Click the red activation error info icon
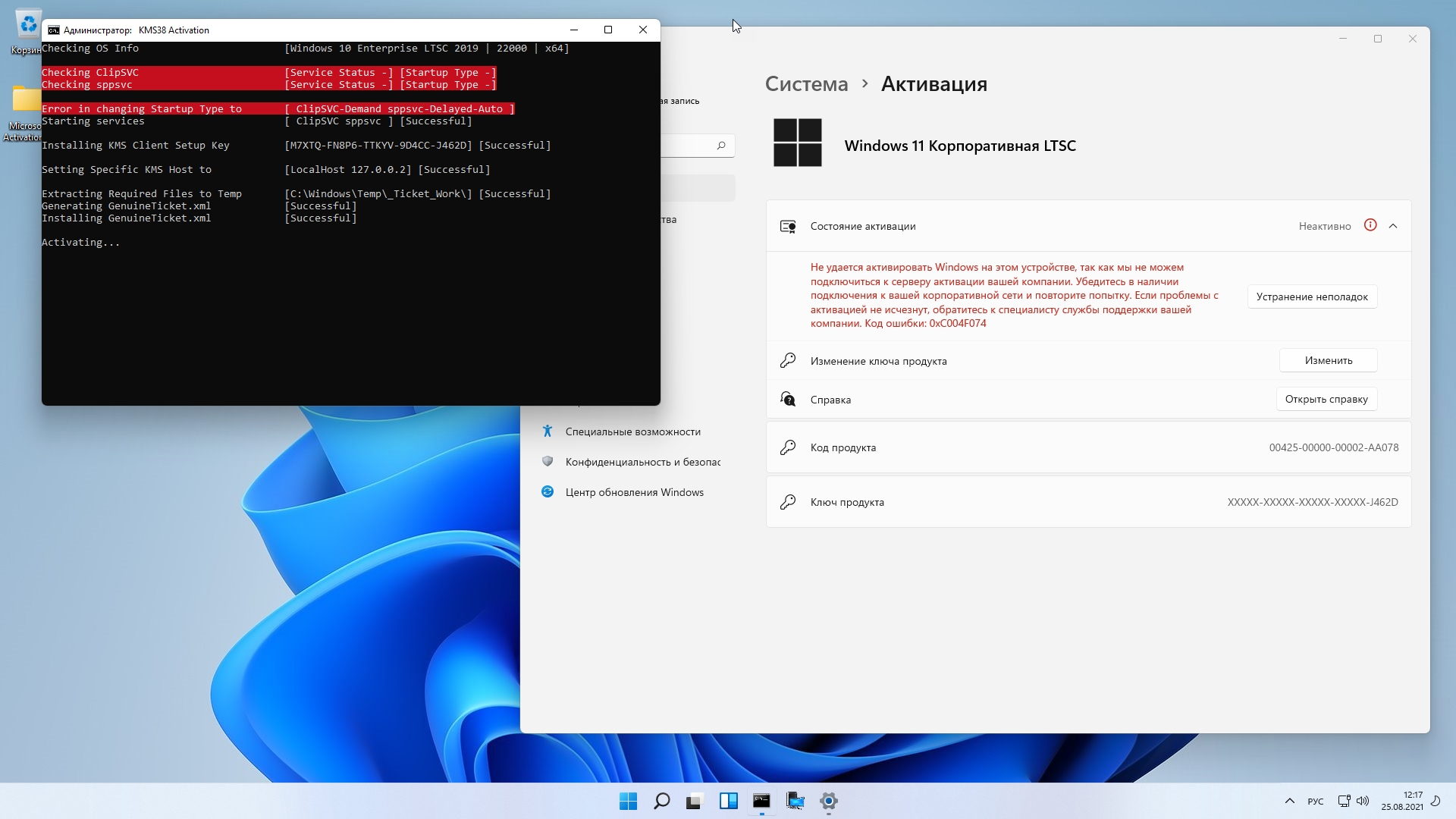Image resolution: width=1456 pixels, height=819 pixels. [1370, 225]
